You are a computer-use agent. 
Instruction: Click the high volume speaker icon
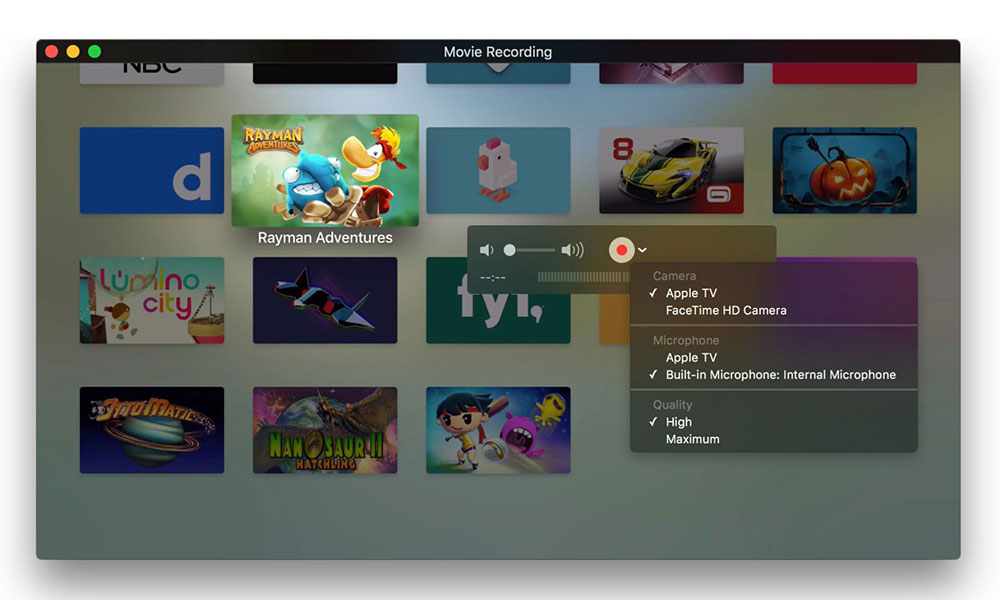pos(572,250)
